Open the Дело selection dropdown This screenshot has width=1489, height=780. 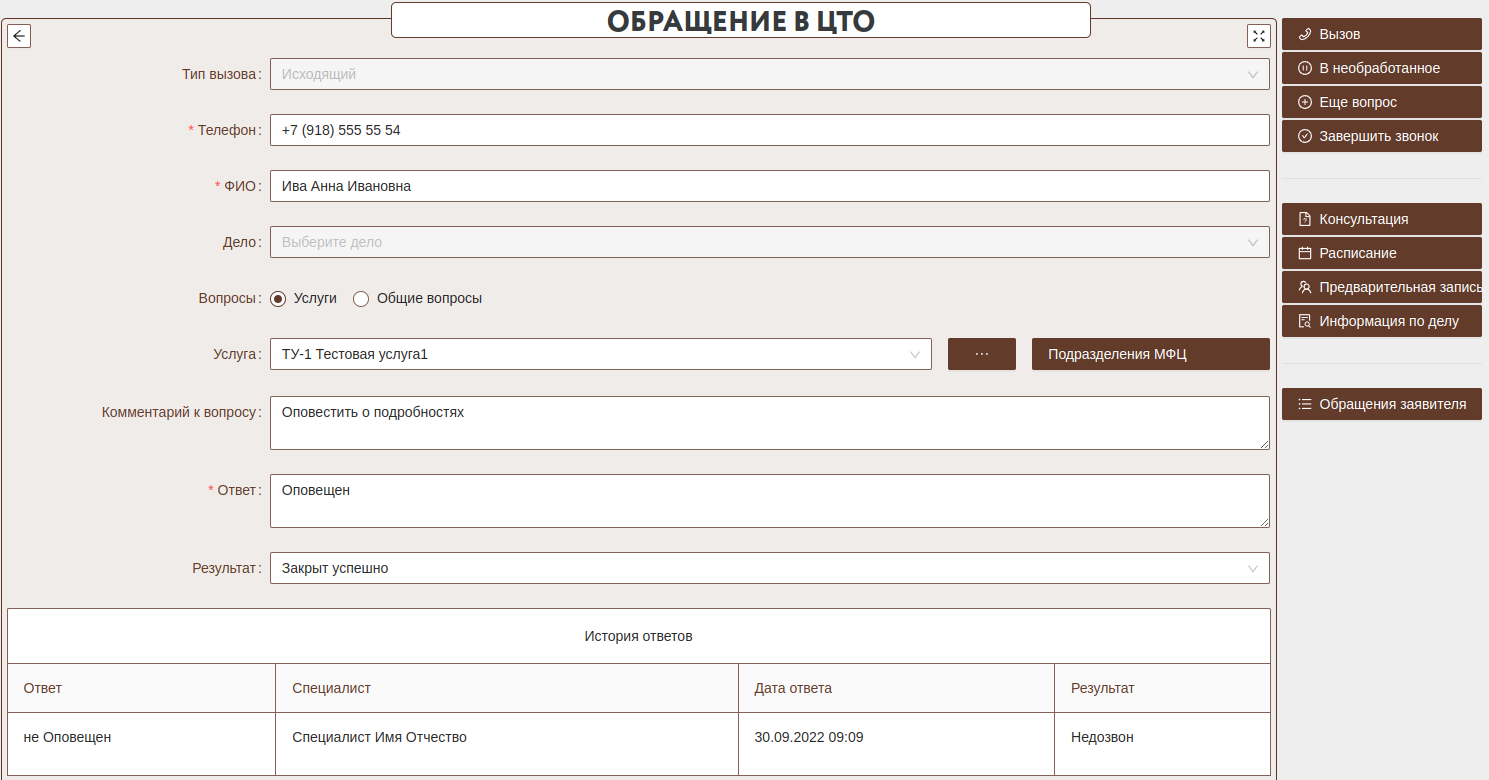tap(768, 242)
